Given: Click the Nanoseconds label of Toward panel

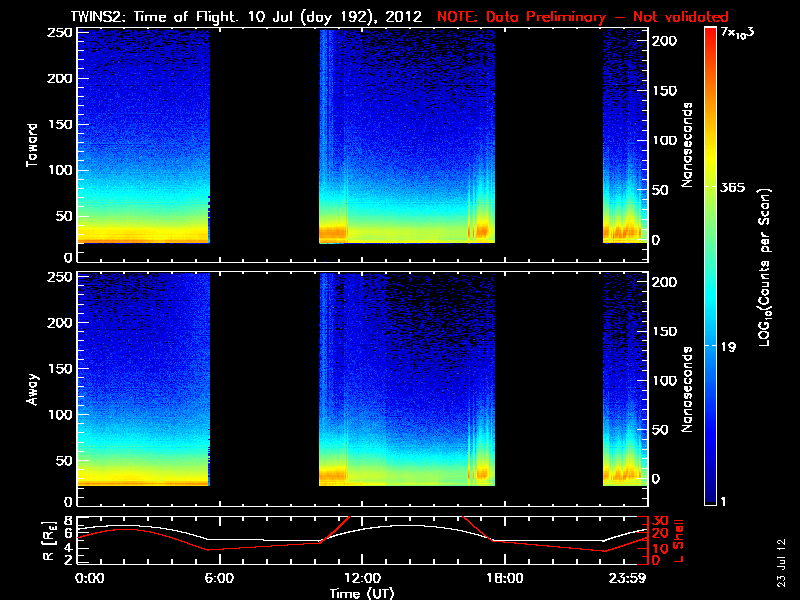Looking at the screenshot, I should (687, 145).
